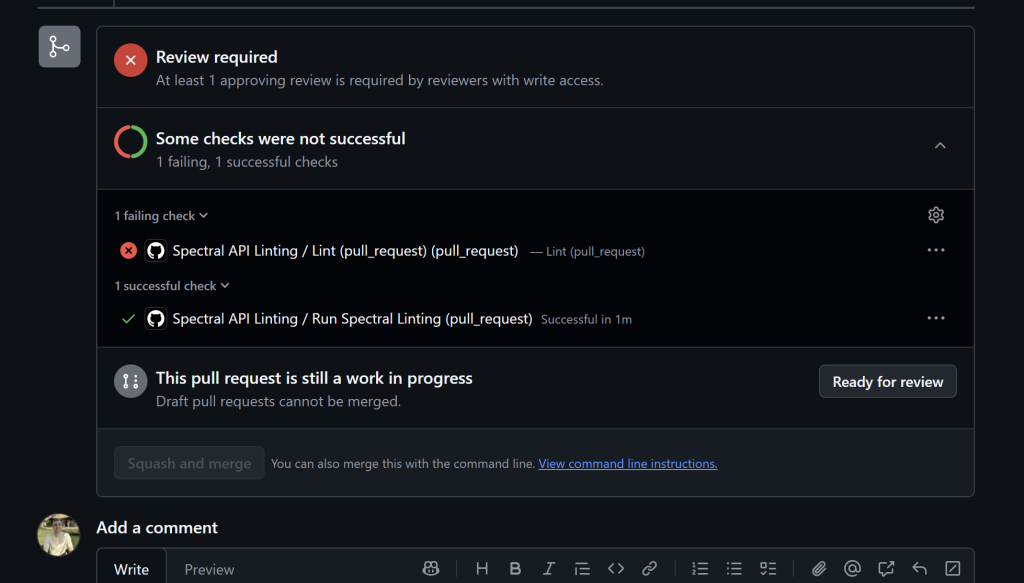Add a hyperlink in the comment editor
The height and width of the screenshot is (583, 1024).
pos(649,568)
